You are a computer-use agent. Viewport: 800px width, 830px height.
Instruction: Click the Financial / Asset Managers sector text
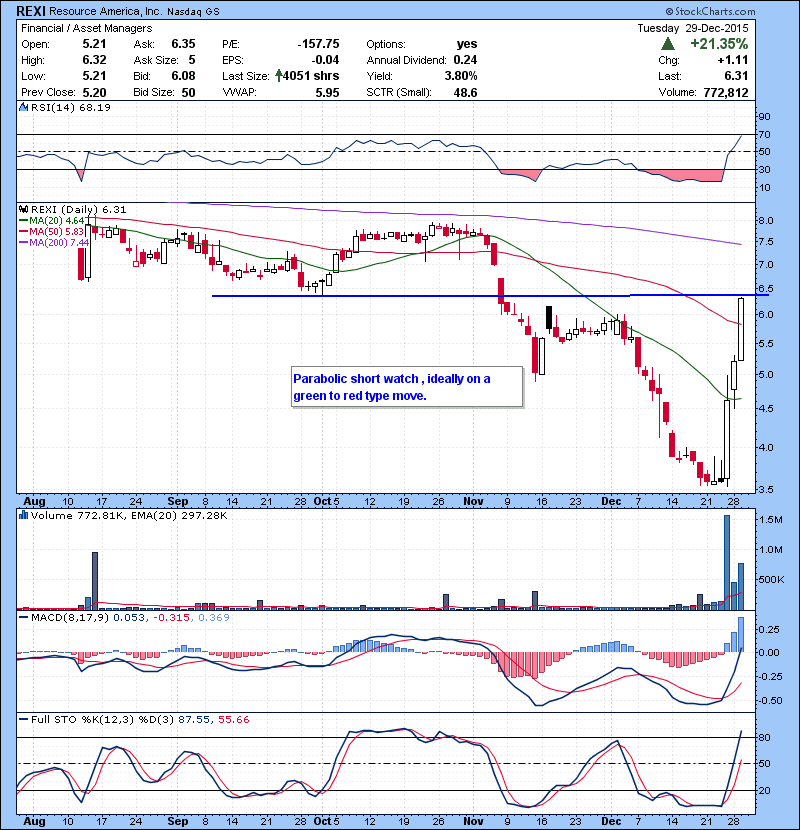pyautogui.click(x=86, y=28)
